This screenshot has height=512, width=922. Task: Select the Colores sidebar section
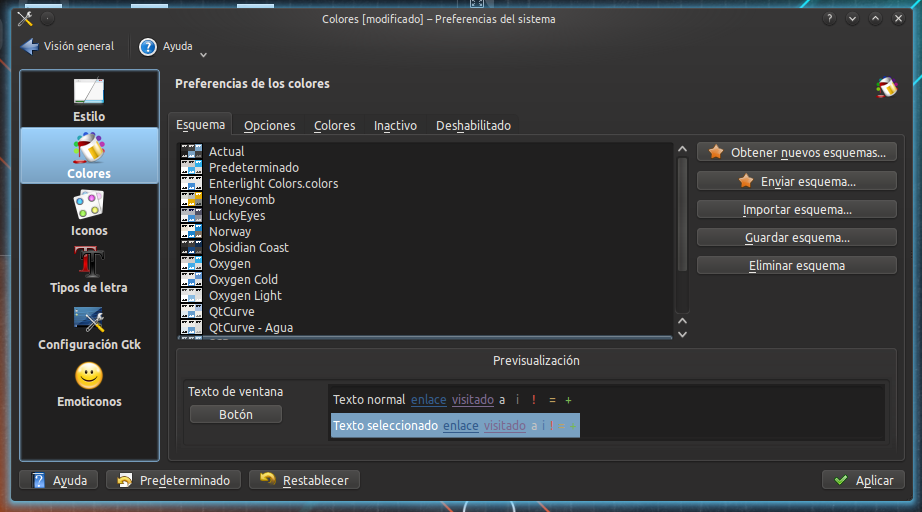[x=89, y=156]
